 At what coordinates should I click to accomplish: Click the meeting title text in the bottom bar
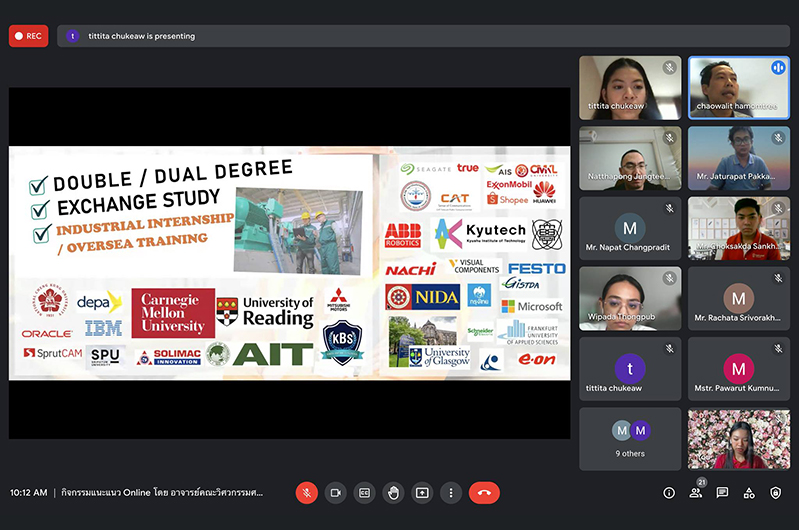(162, 493)
